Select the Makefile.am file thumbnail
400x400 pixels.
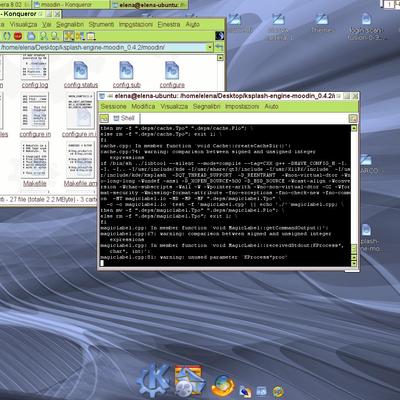coord(80,160)
